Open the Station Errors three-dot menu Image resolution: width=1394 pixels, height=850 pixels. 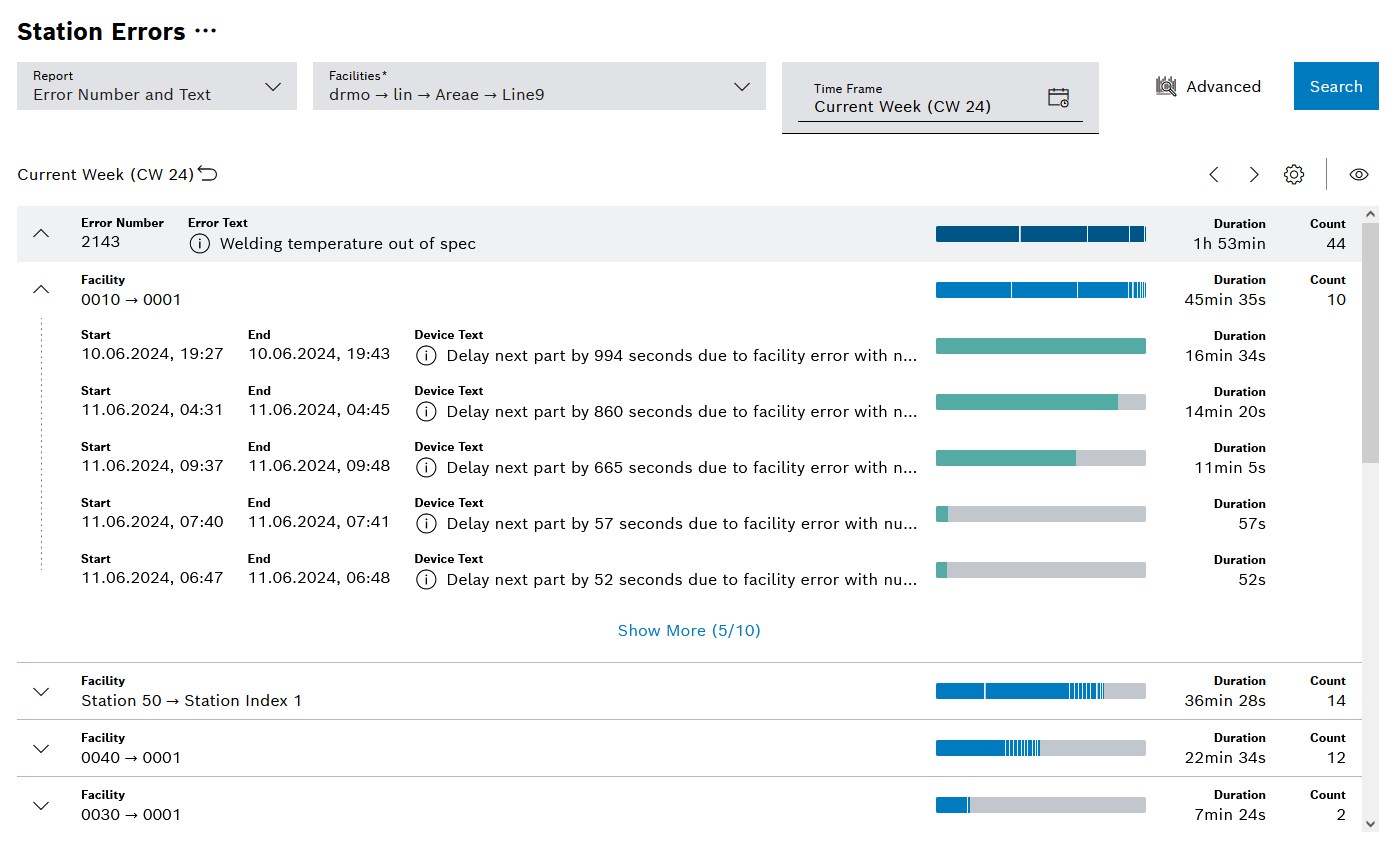click(x=206, y=32)
